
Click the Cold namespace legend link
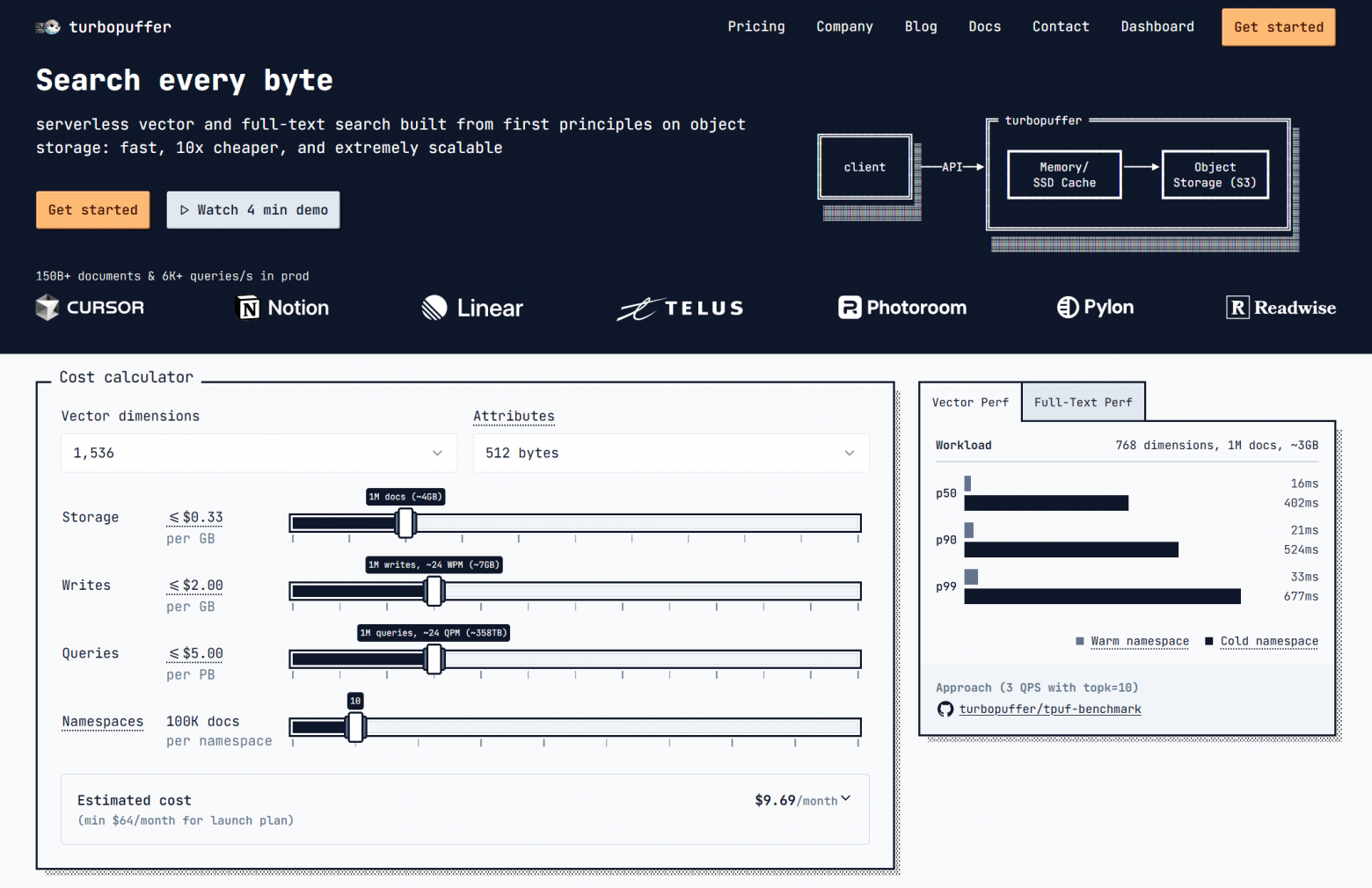tap(1269, 642)
